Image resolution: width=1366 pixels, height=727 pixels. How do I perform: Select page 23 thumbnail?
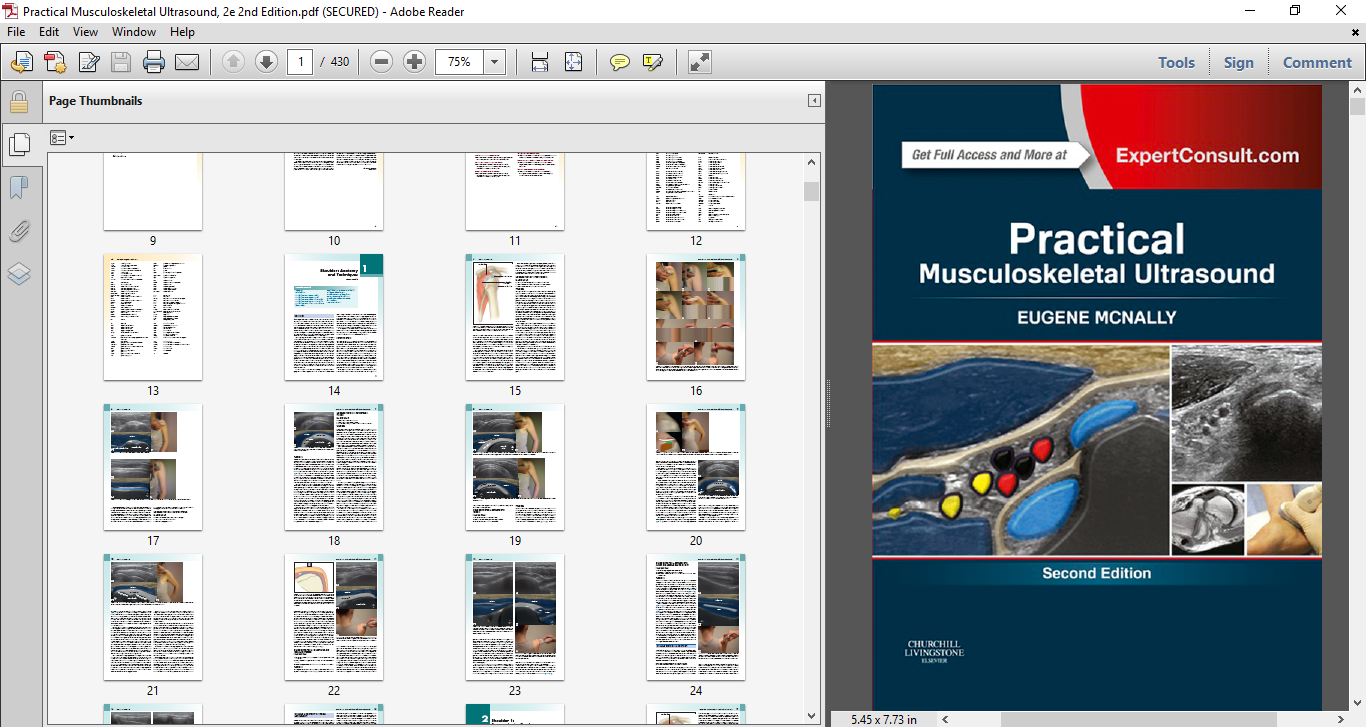click(x=515, y=617)
